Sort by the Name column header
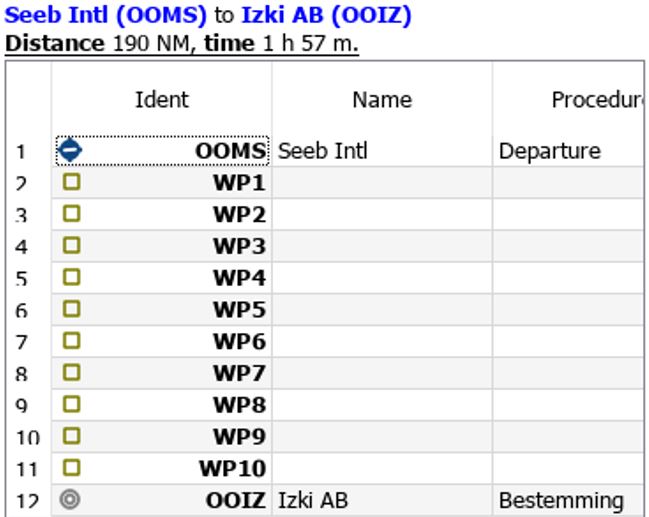 coord(382,99)
